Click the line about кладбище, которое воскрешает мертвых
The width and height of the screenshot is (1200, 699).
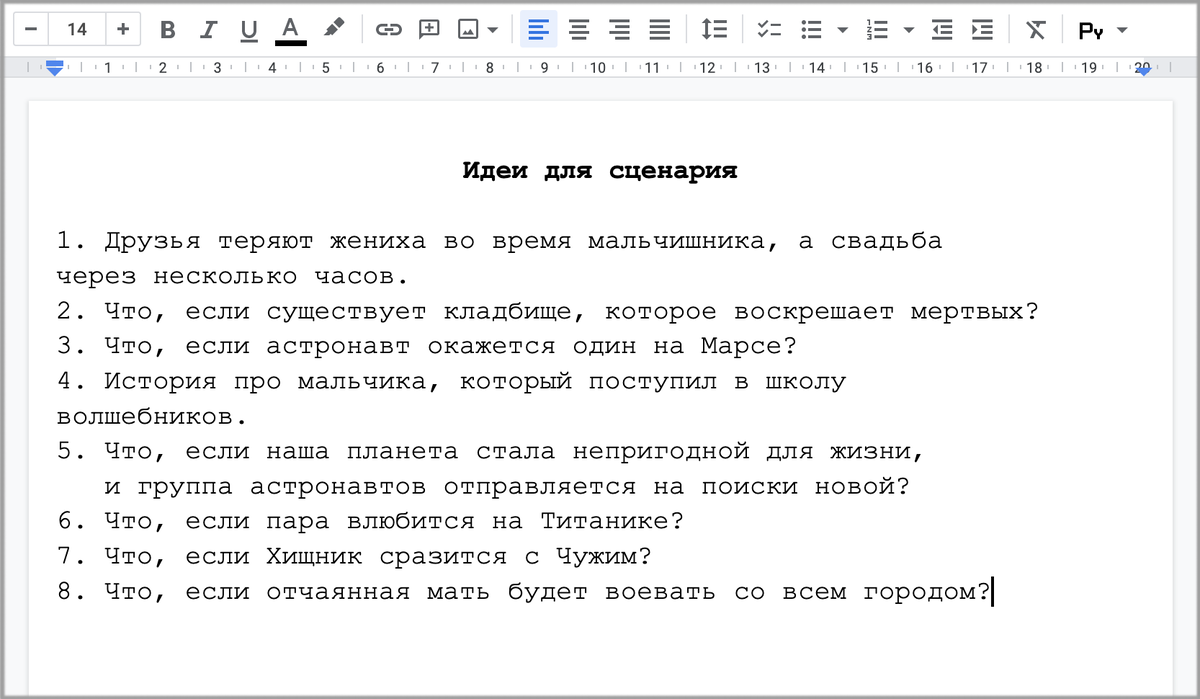pos(548,312)
